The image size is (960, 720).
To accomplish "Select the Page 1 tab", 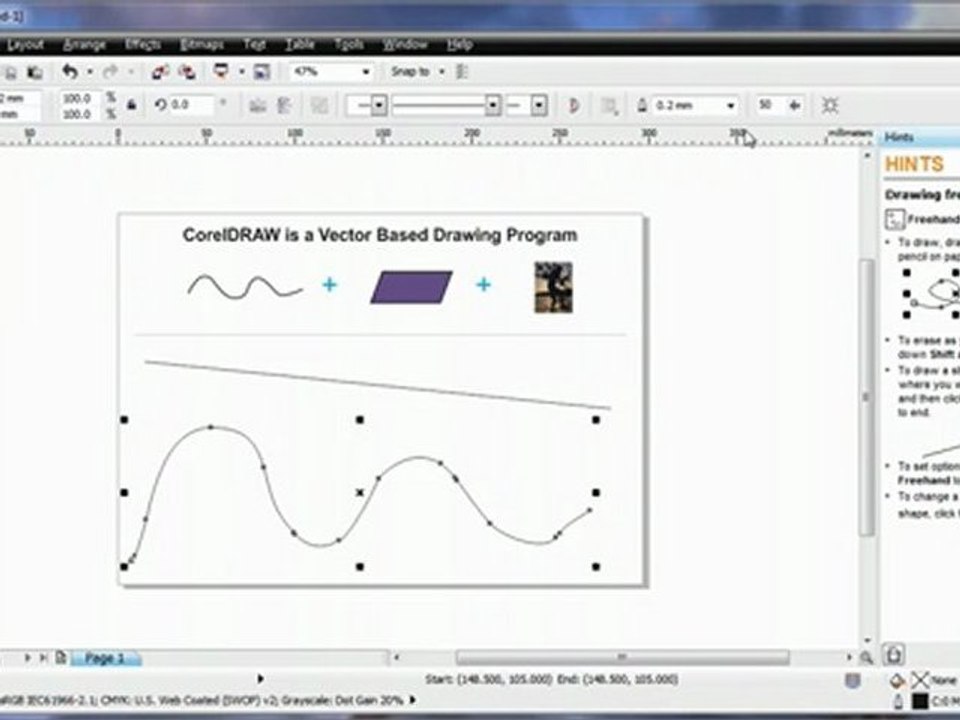I will point(105,658).
